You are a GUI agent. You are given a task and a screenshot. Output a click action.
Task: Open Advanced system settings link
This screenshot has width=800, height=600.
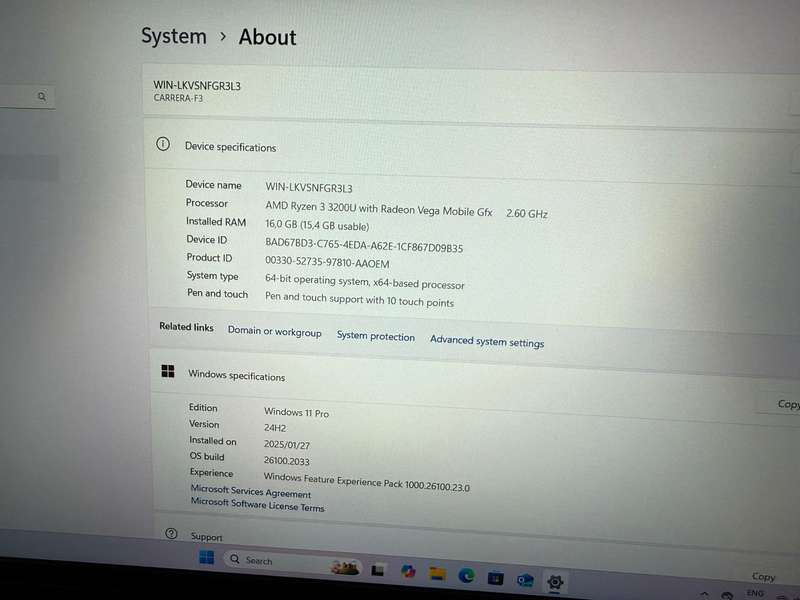click(x=487, y=341)
